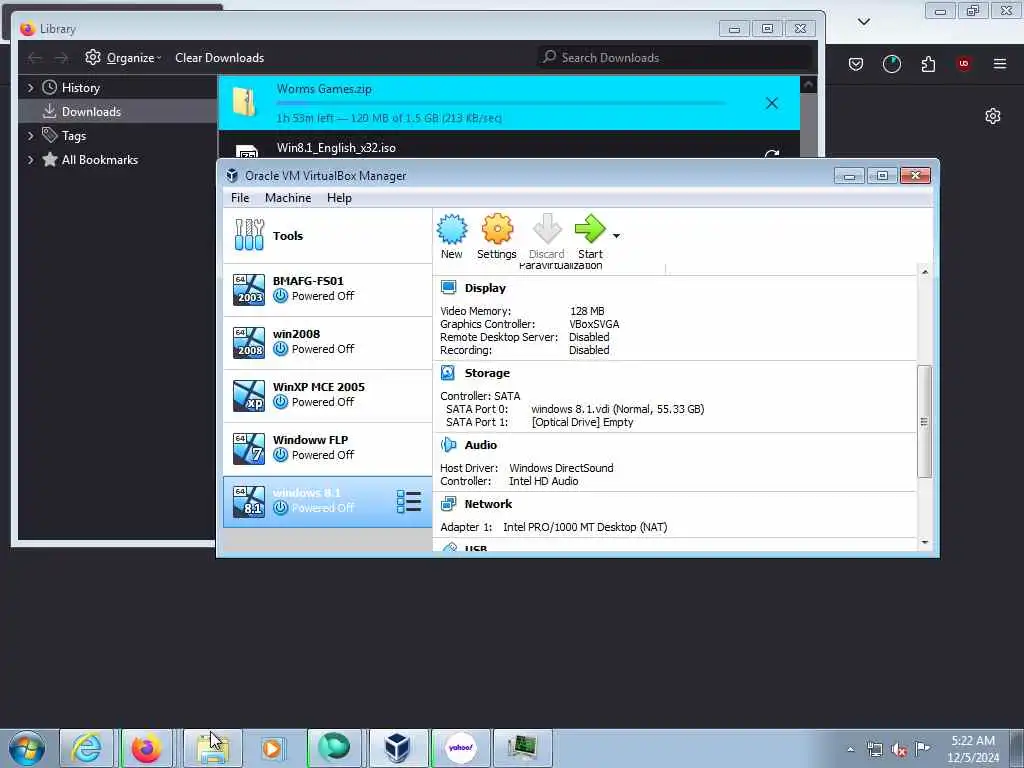Click the Firefox downloads progress icon
The height and width of the screenshot is (768, 1024).
(891, 64)
